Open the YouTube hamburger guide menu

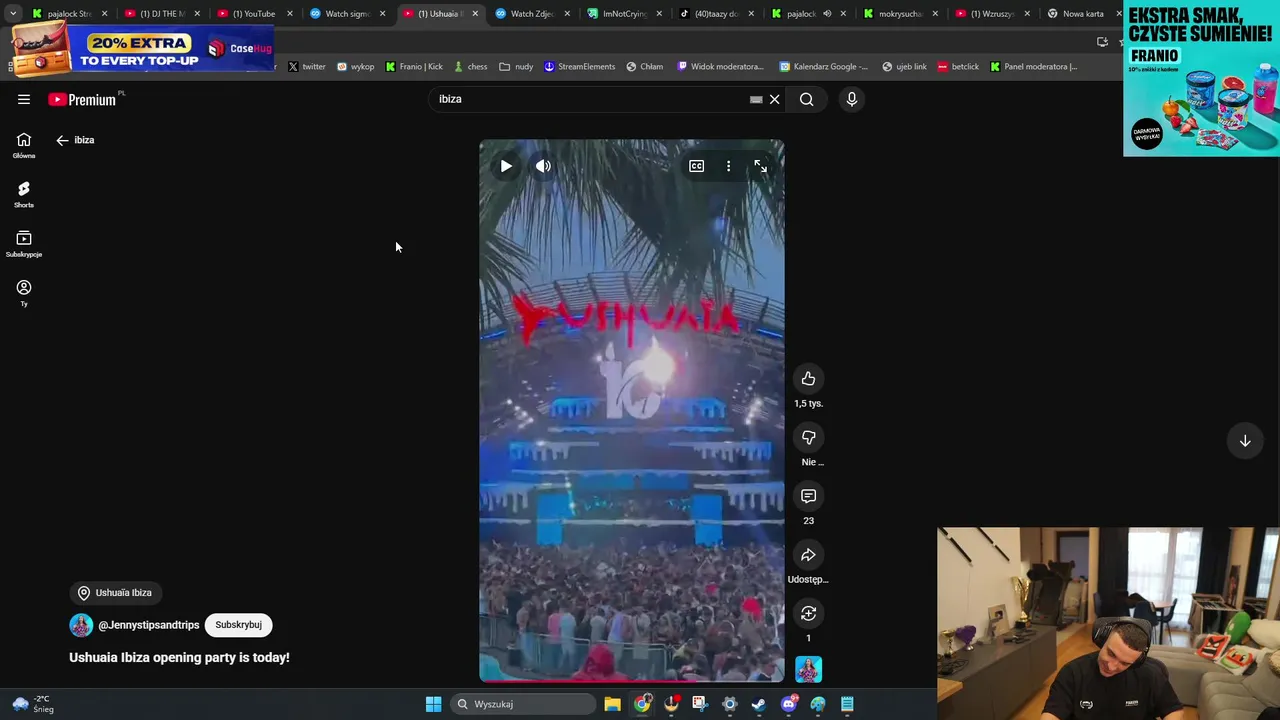(x=24, y=99)
